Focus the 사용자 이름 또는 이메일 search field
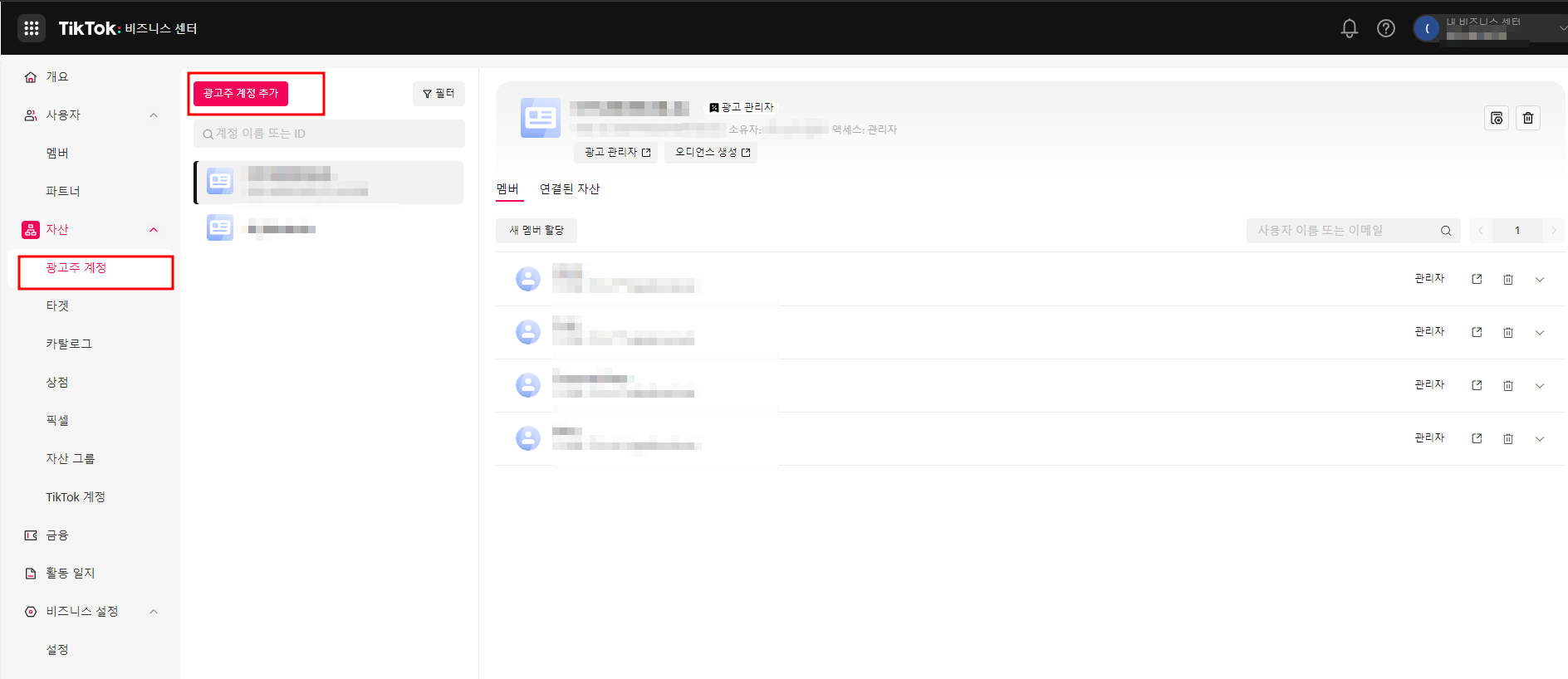Viewport: 1568px width, 679px height. (1354, 231)
